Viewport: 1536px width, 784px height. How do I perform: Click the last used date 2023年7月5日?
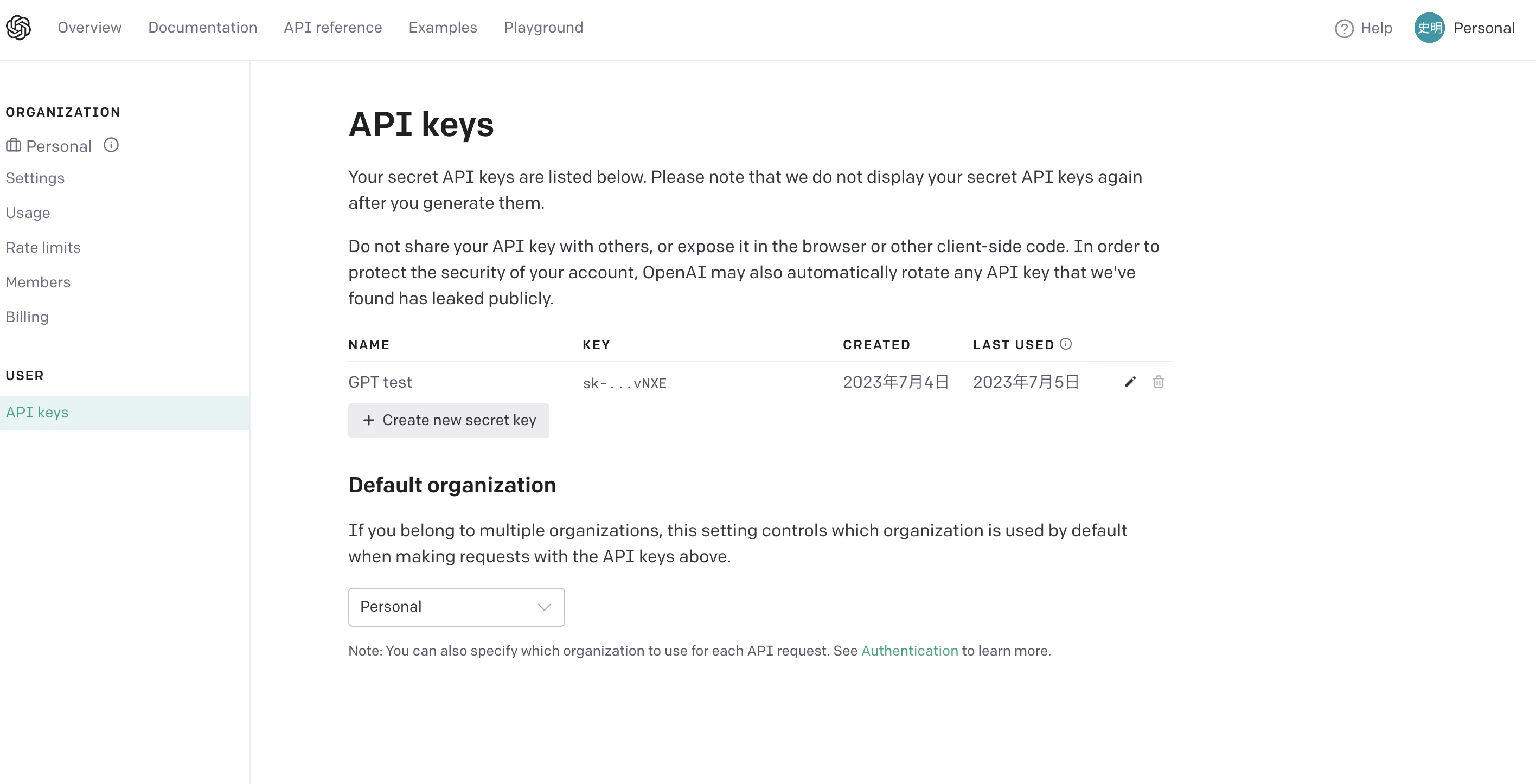click(x=1026, y=382)
